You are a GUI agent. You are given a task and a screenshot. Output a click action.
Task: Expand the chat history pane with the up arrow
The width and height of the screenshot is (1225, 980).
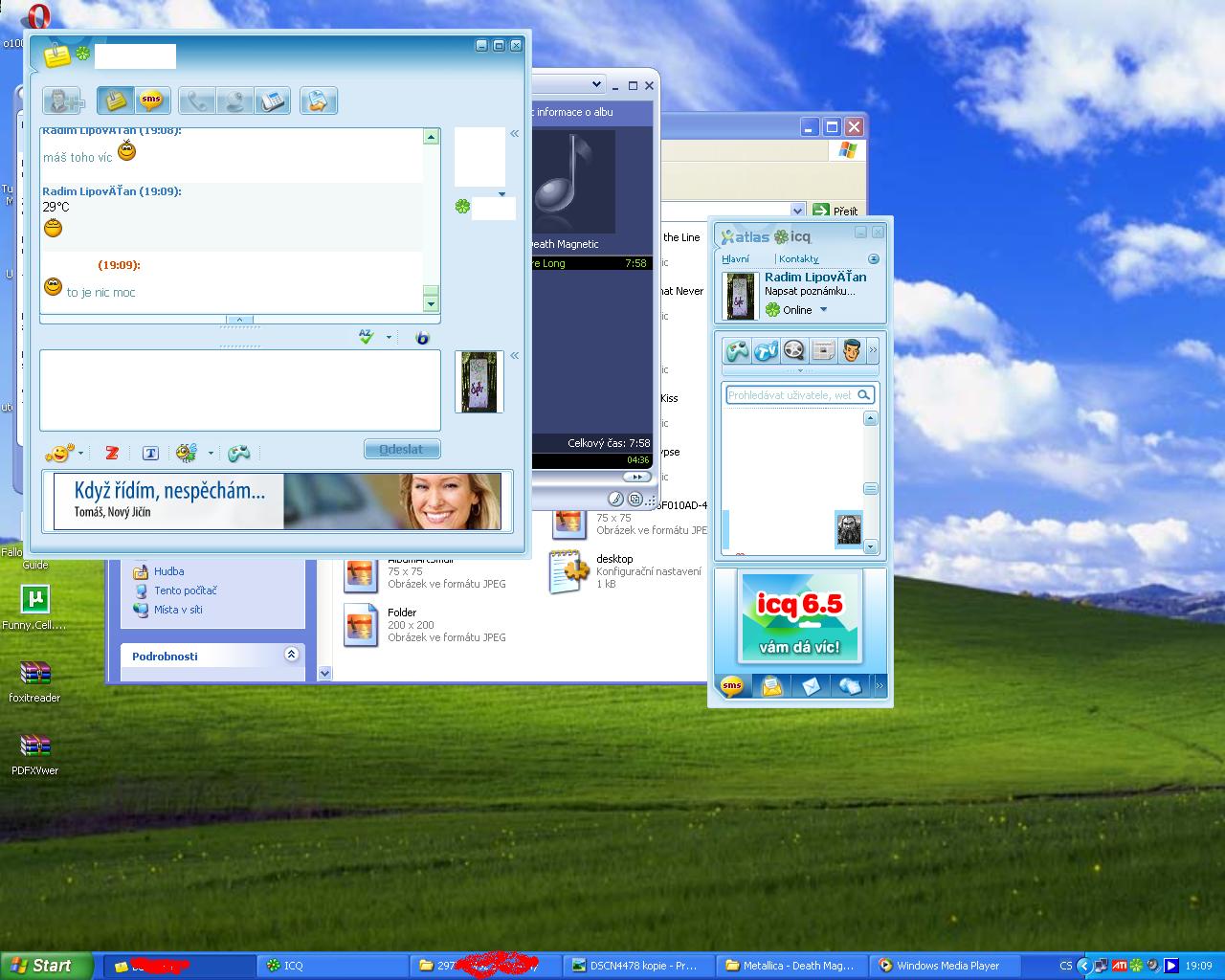pos(239,320)
